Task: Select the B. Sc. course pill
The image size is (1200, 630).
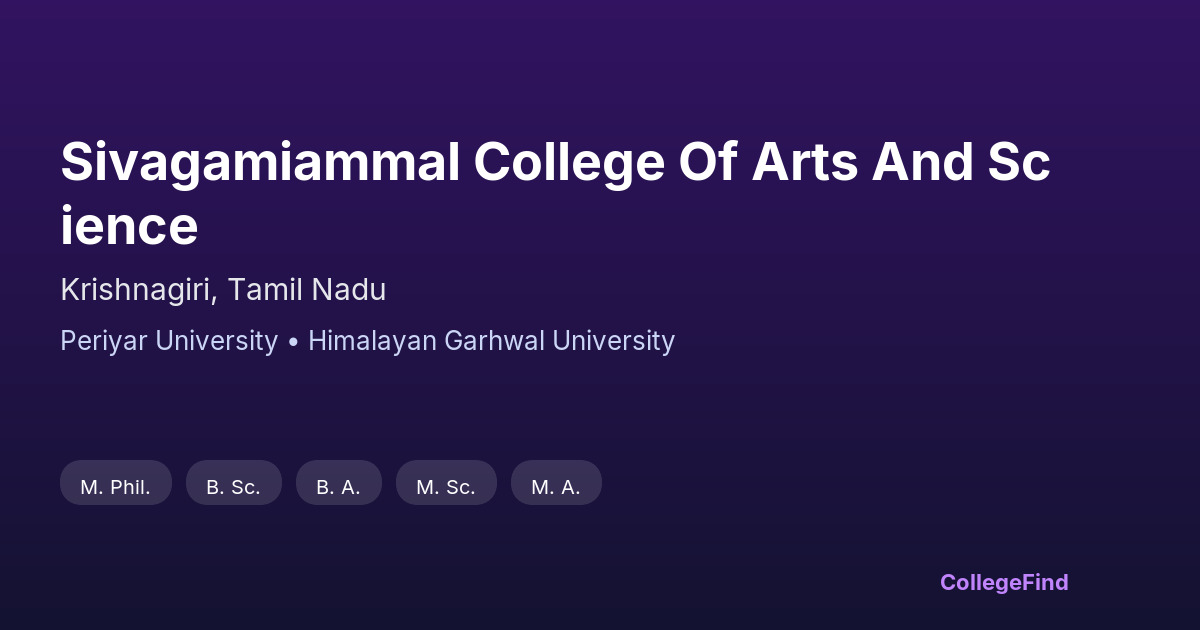Action: [233, 487]
